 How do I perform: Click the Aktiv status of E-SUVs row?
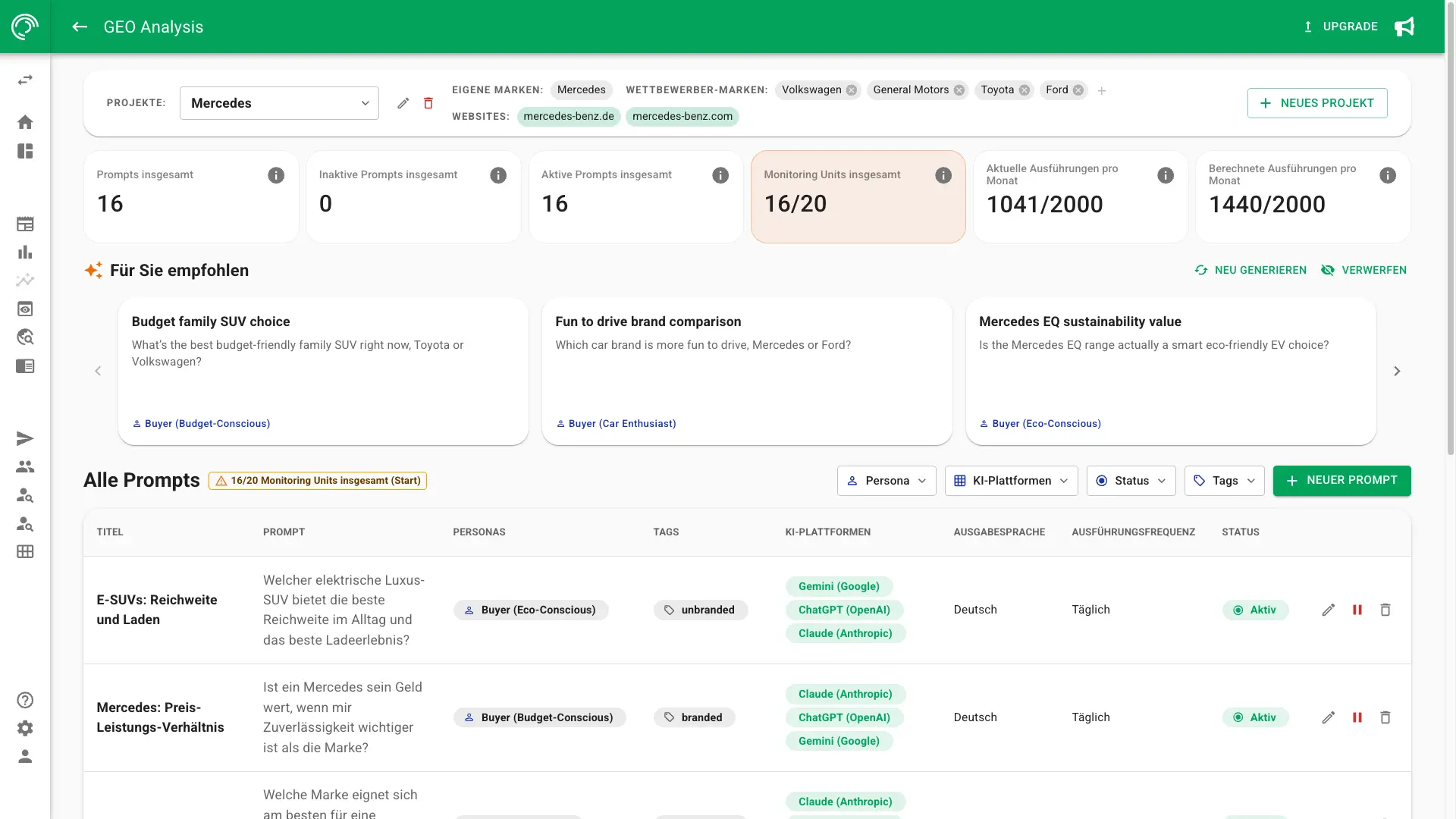click(1255, 610)
